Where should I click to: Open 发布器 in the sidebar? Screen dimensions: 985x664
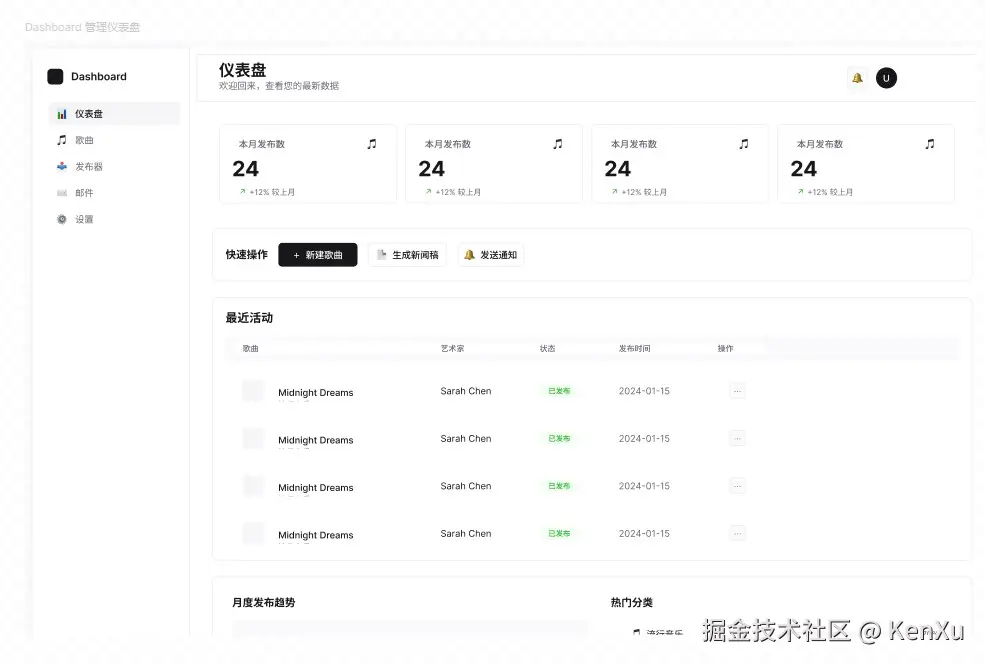click(x=114, y=166)
